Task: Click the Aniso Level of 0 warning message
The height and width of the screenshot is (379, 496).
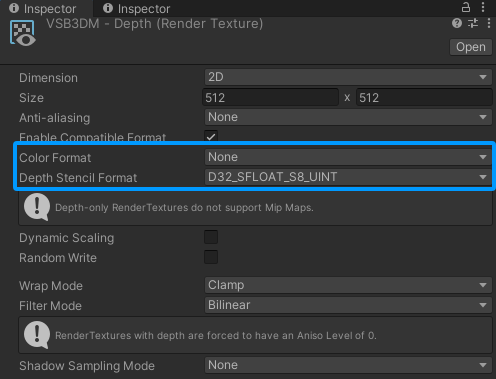Action: (216, 335)
